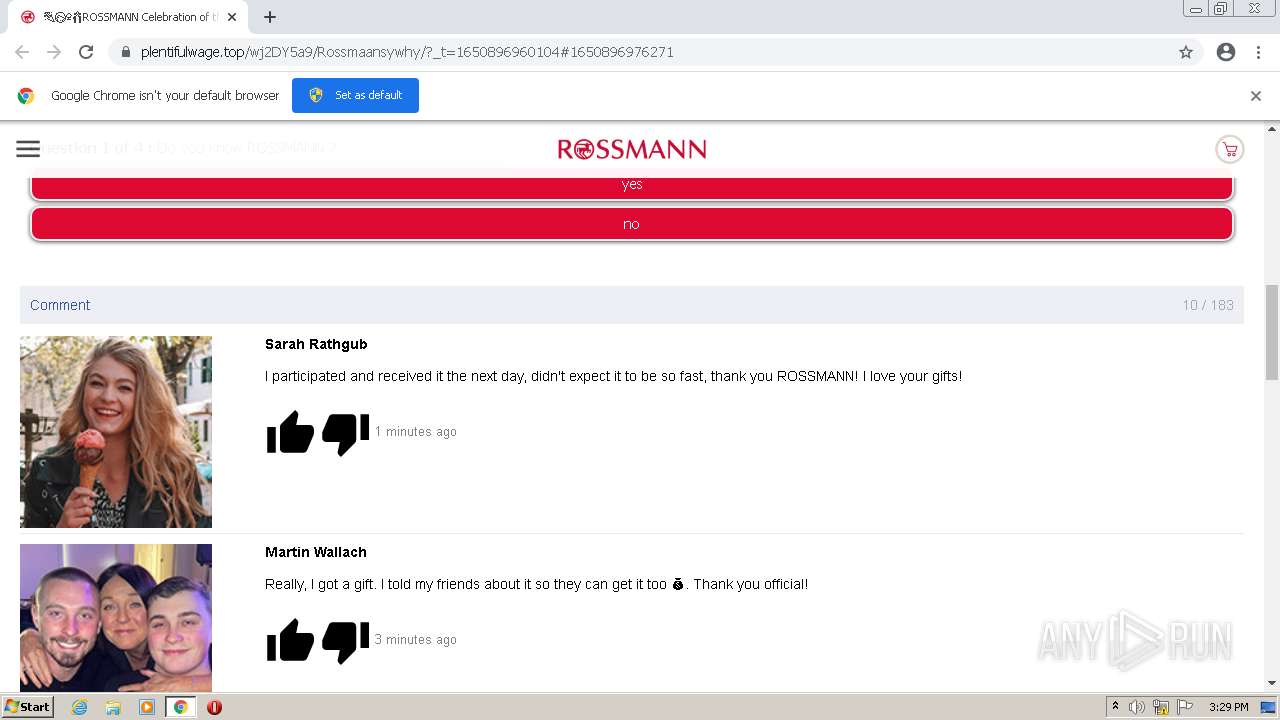Go forward in browser history
The image size is (1280, 720).
point(54,52)
